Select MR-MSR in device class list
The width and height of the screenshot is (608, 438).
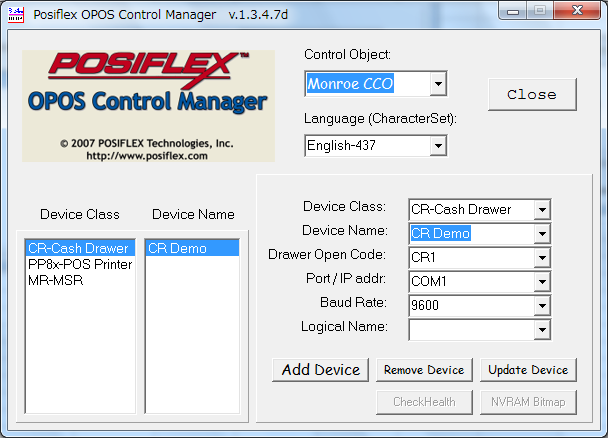[x=80, y=280]
